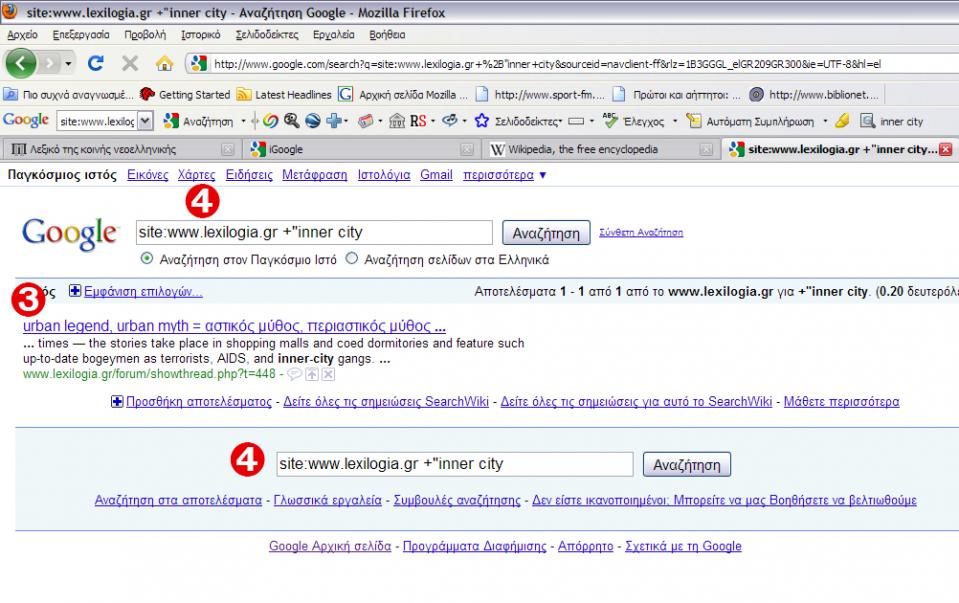Open the Έλεγχος spell check dropdown arrow
This screenshot has width=959, height=603.
pyautogui.click(x=675, y=121)
